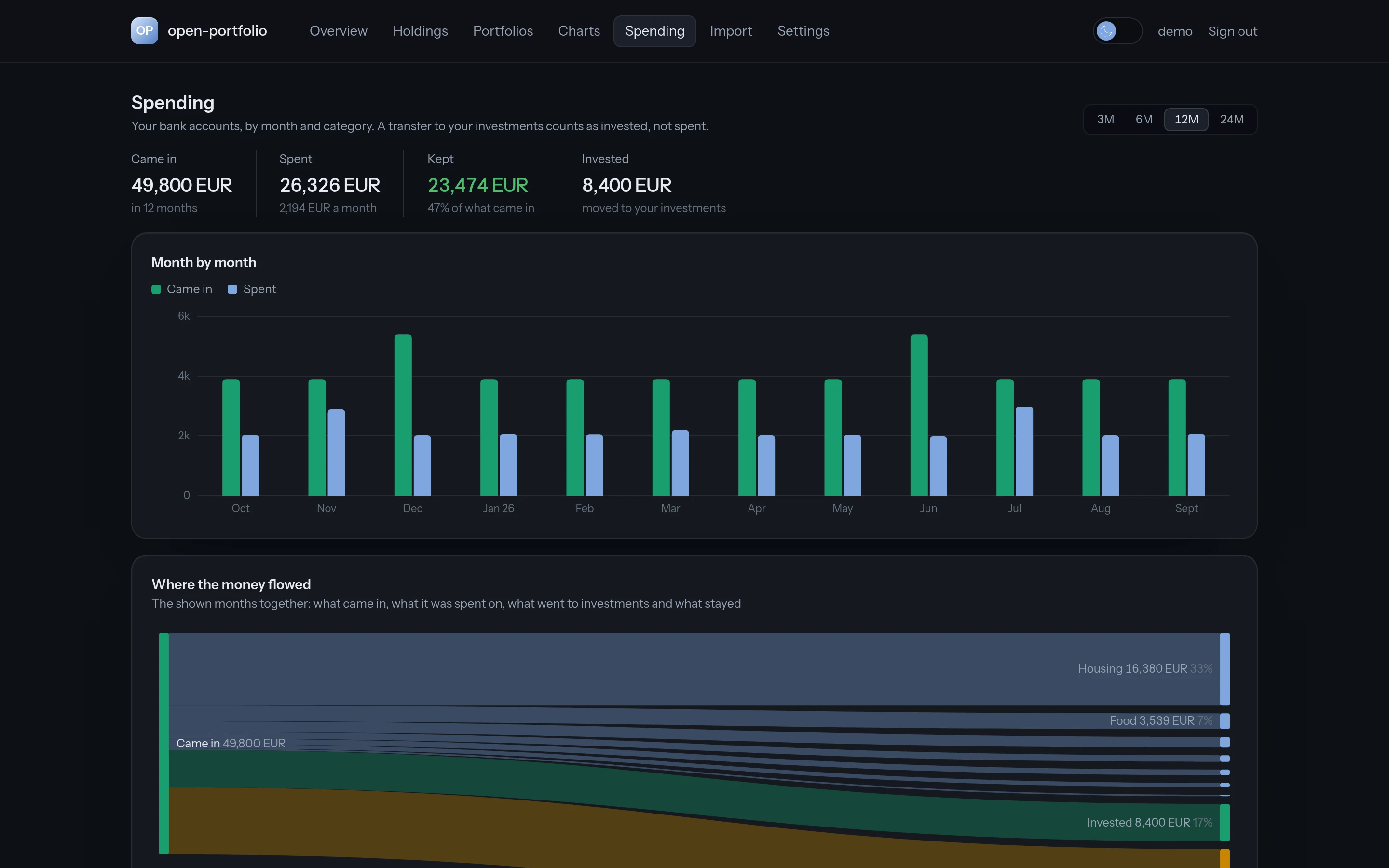Screen dimensions: 1389x868
Task: Click the OP logo icon
Action: pyautogui.click(x=145, y=31)
